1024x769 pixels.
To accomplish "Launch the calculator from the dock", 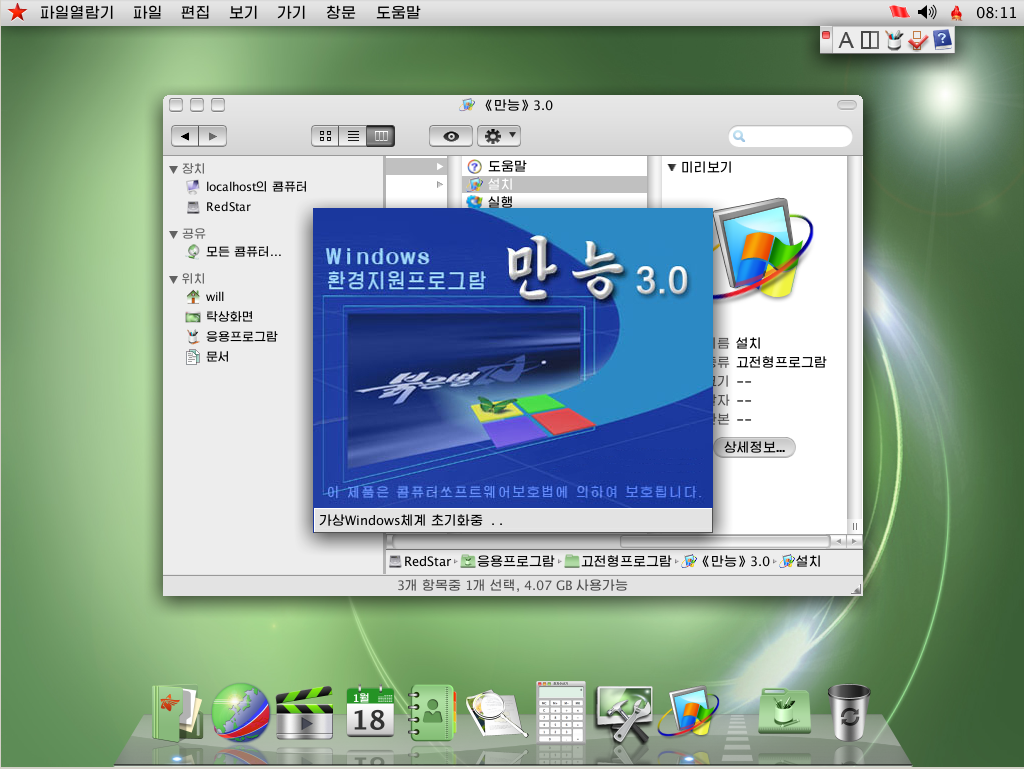I will coord(561,710).
